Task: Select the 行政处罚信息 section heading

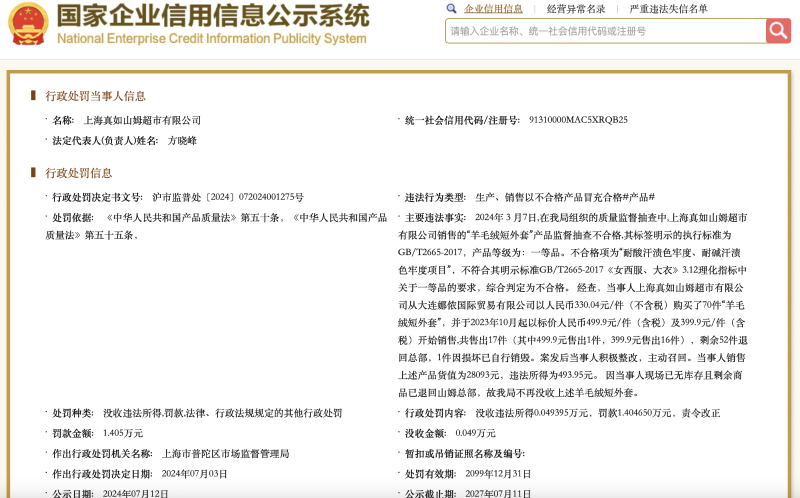Action: pos(79,173)
